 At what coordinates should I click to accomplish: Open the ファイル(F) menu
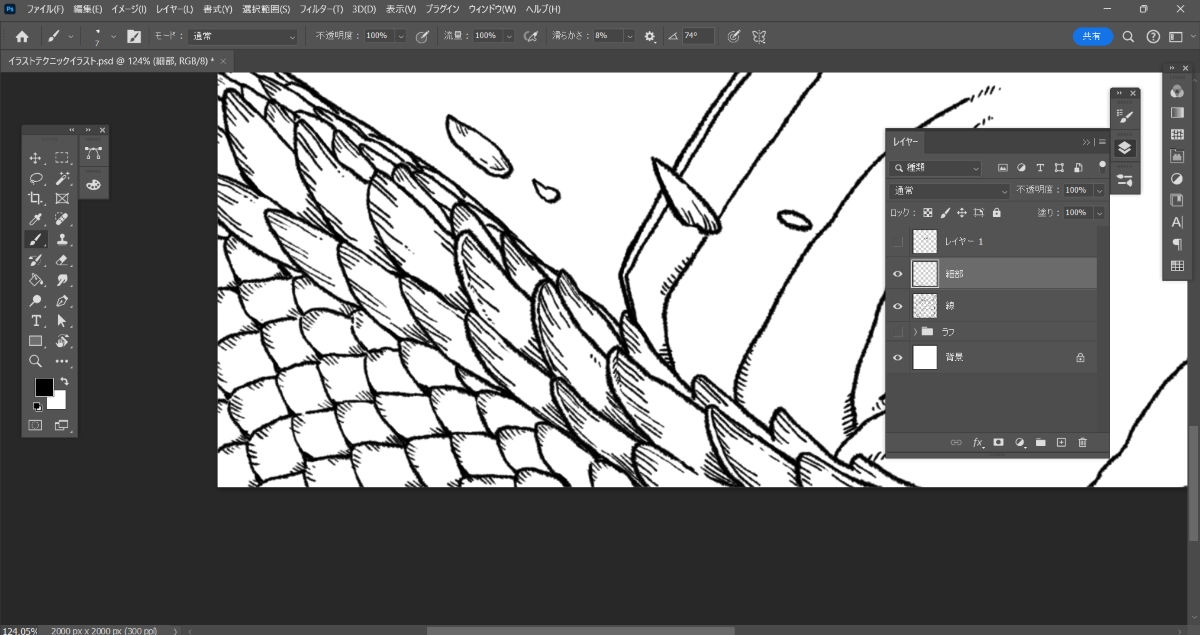click(x=45, y=9)
